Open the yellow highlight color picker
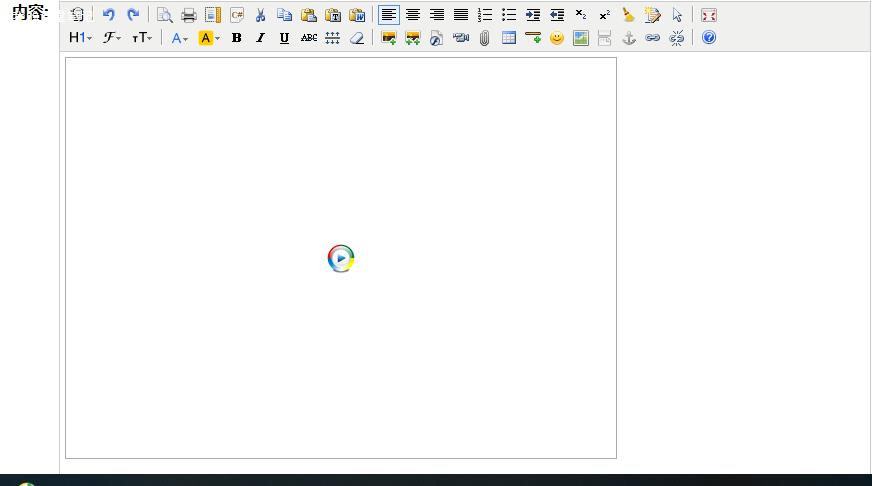 click(209, 38)
